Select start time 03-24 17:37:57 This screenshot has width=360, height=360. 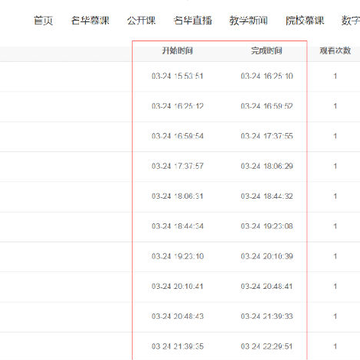177,166
